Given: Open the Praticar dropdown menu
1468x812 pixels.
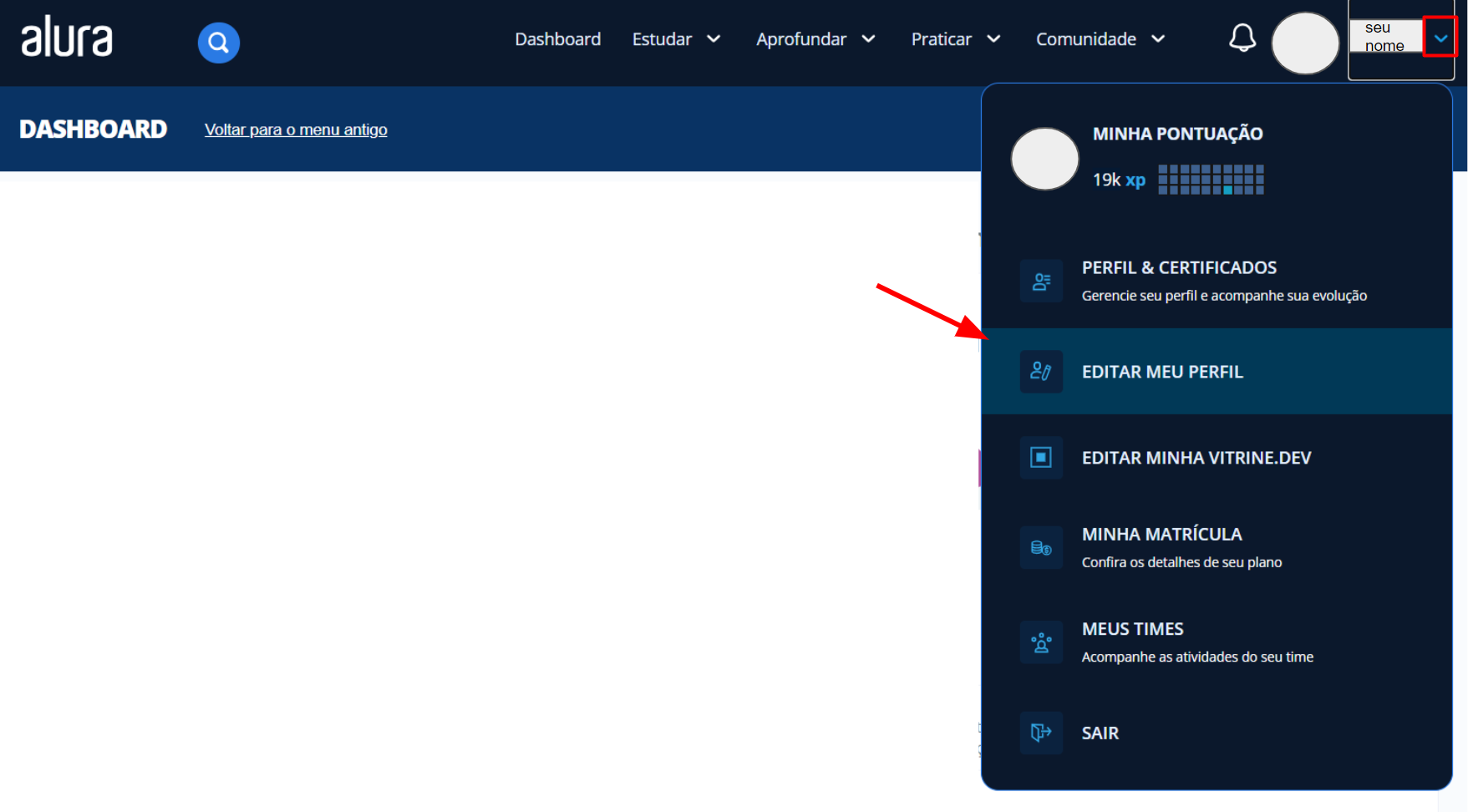Looking at the screenshot, I should point(955,39).
